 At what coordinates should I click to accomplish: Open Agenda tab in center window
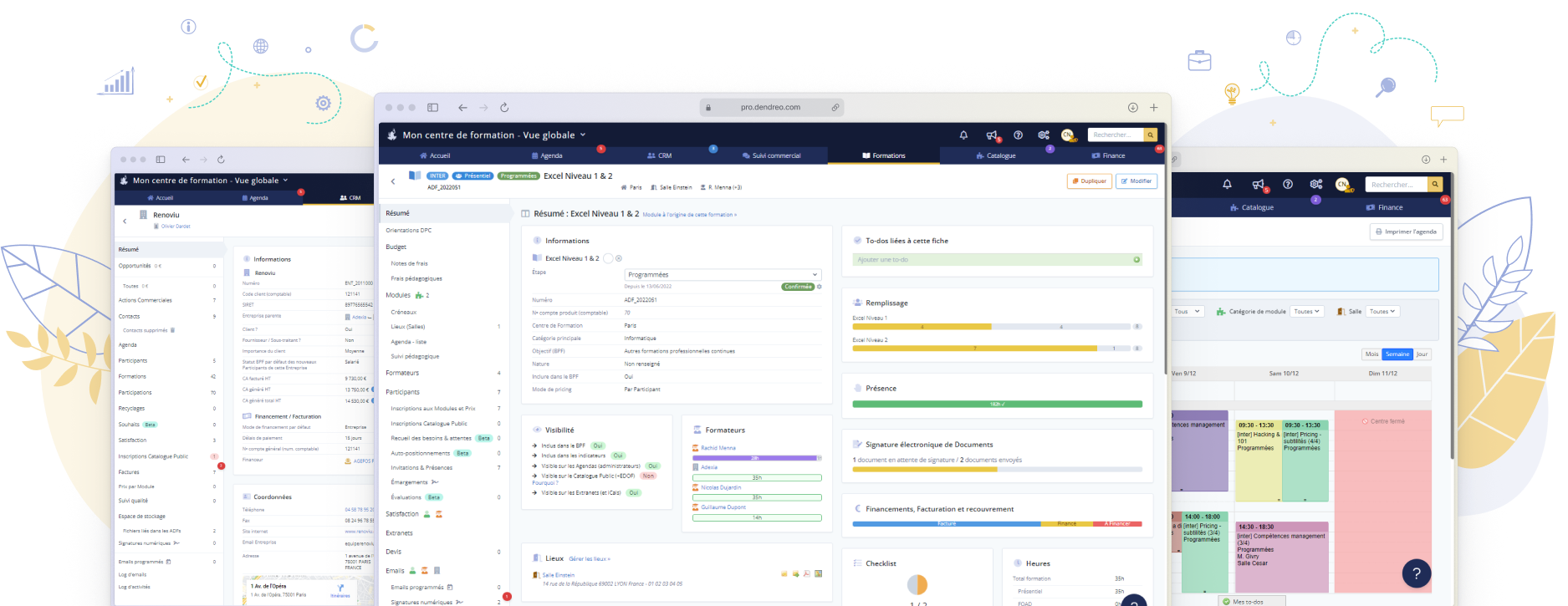547,155
